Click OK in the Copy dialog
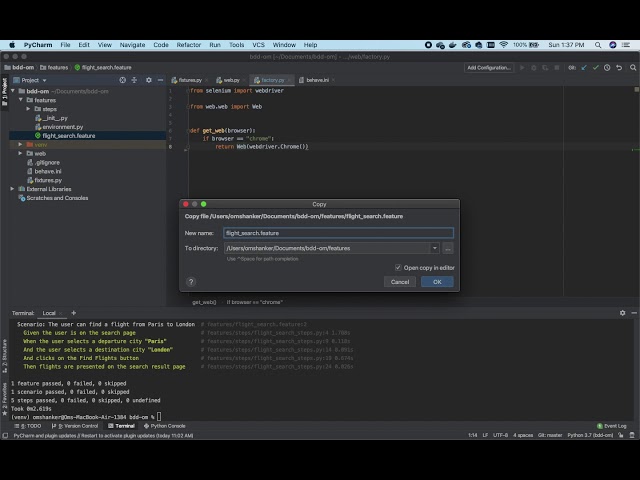Viewport: 640px width, 480px height. coord(437,282)
